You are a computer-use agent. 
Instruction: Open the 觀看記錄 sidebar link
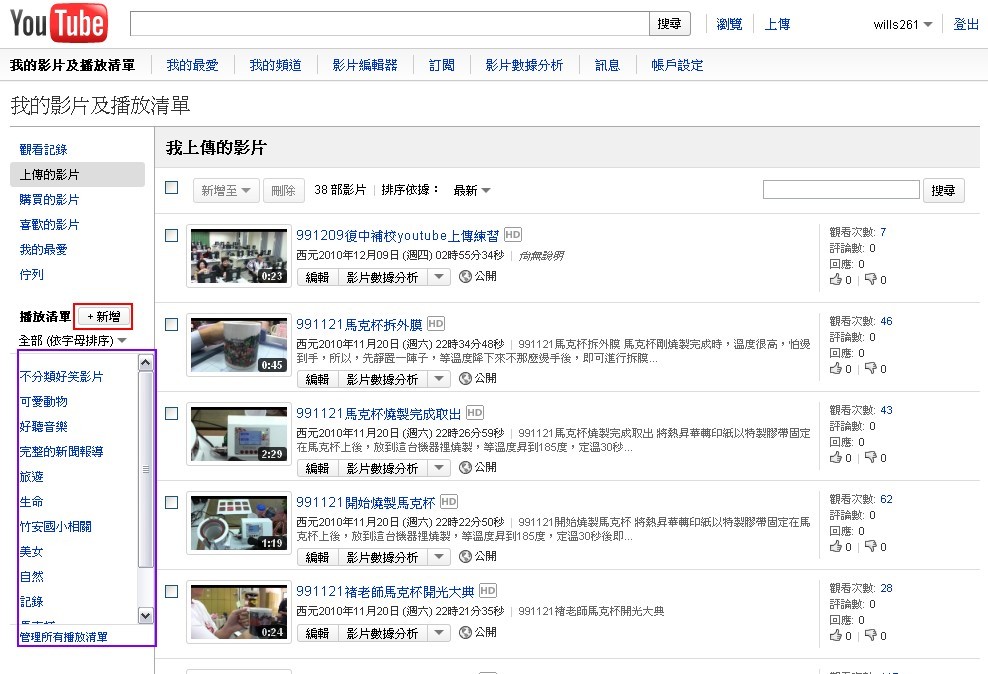pos(43,149)
